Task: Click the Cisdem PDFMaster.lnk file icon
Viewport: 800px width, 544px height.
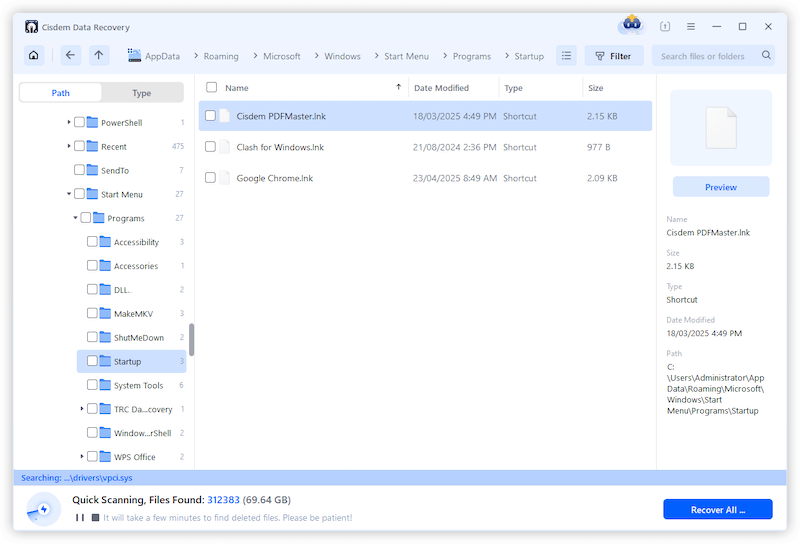Action: (x=224, y=116)
